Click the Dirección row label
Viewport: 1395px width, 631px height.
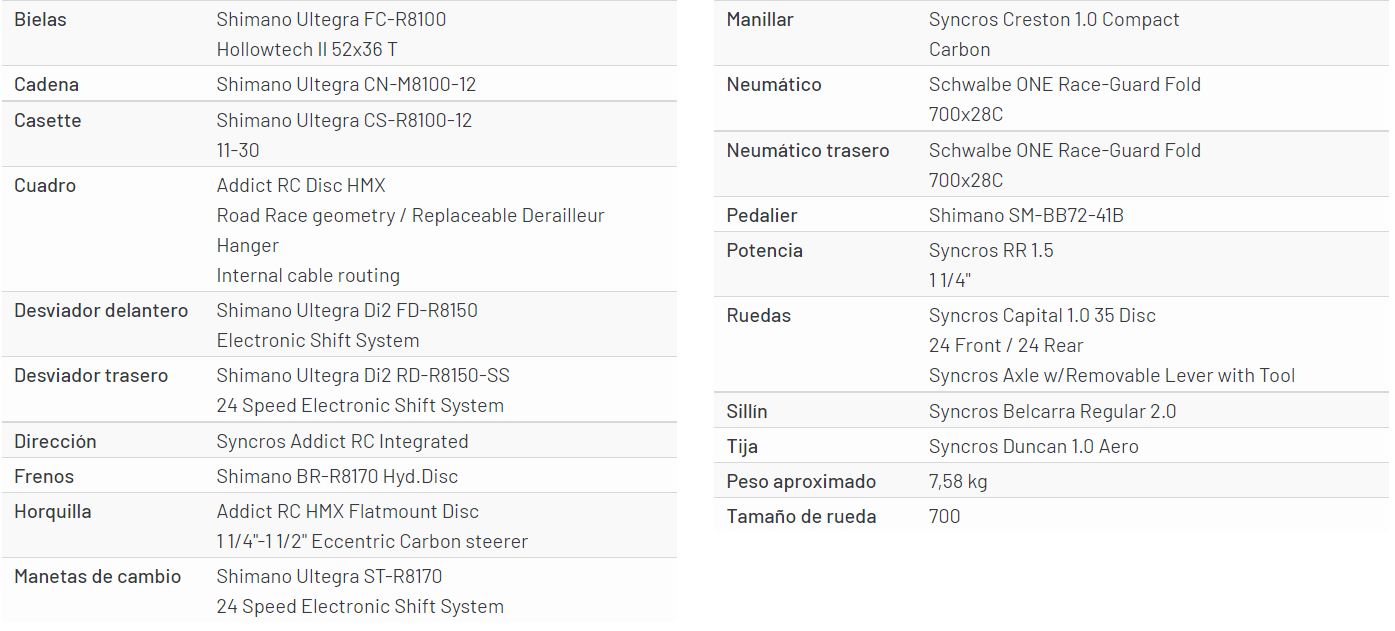[x=55, y=441]
